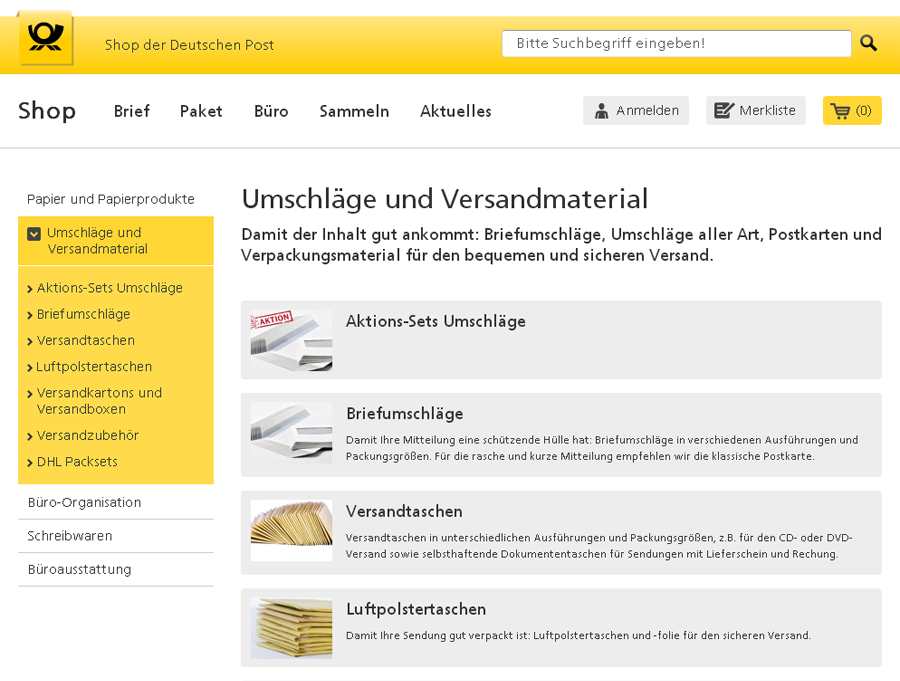The width and height of the screenshot is (900, 681).
Task: Open the Aktuelles menu
Action: 456,111
